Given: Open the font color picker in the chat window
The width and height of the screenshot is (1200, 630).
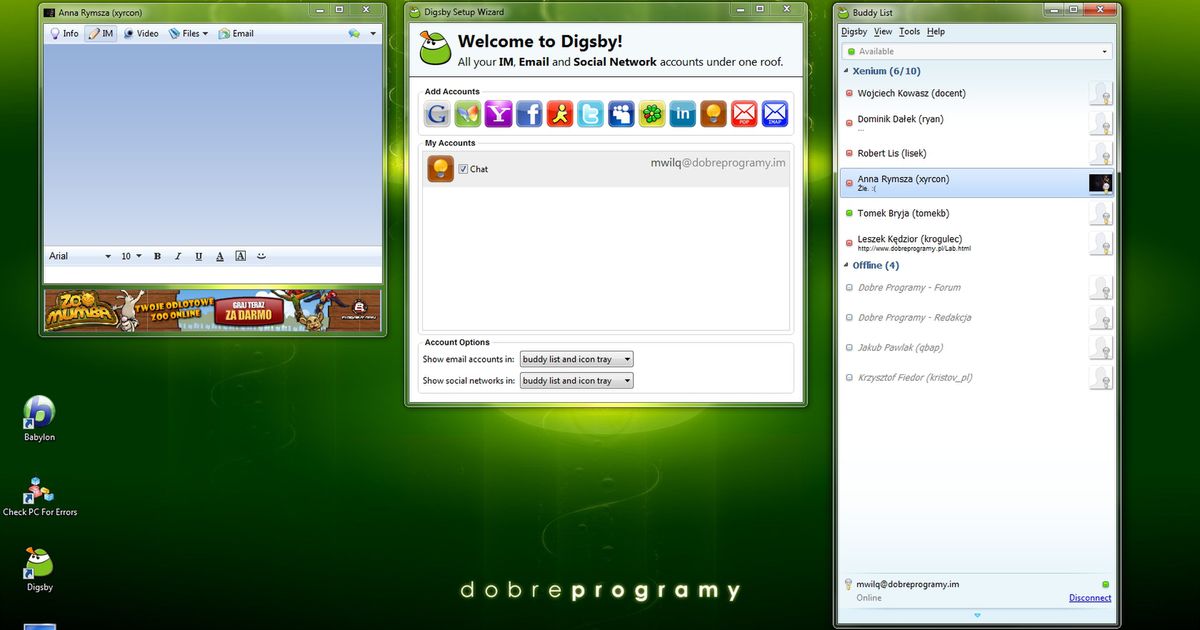Looking at the screenshot, I should tap(219, 256).
